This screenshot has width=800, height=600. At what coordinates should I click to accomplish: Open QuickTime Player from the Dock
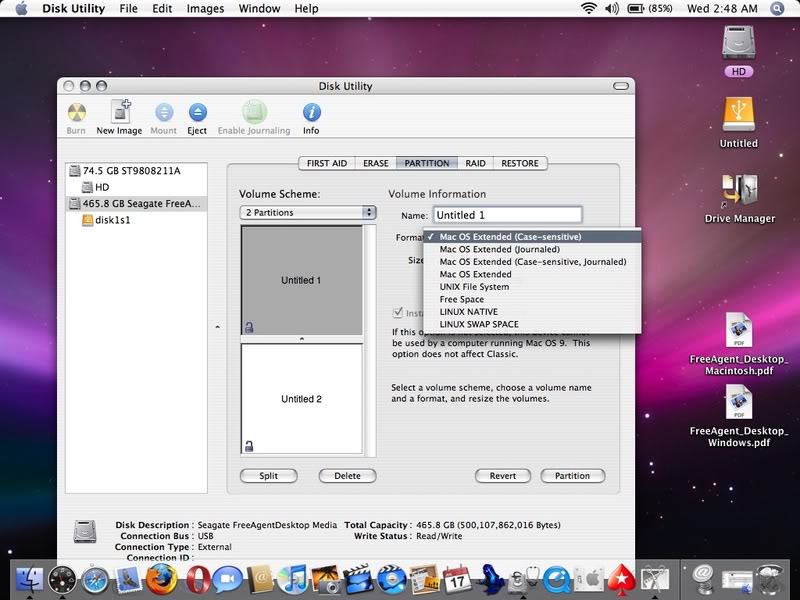pyautogui.click(x=556, y=580)
